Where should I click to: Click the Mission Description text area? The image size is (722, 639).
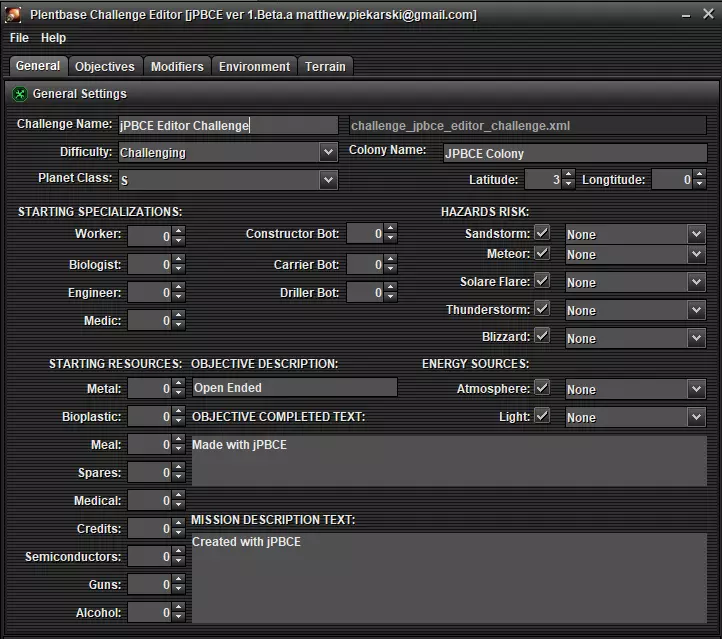(x=448, y=578)
